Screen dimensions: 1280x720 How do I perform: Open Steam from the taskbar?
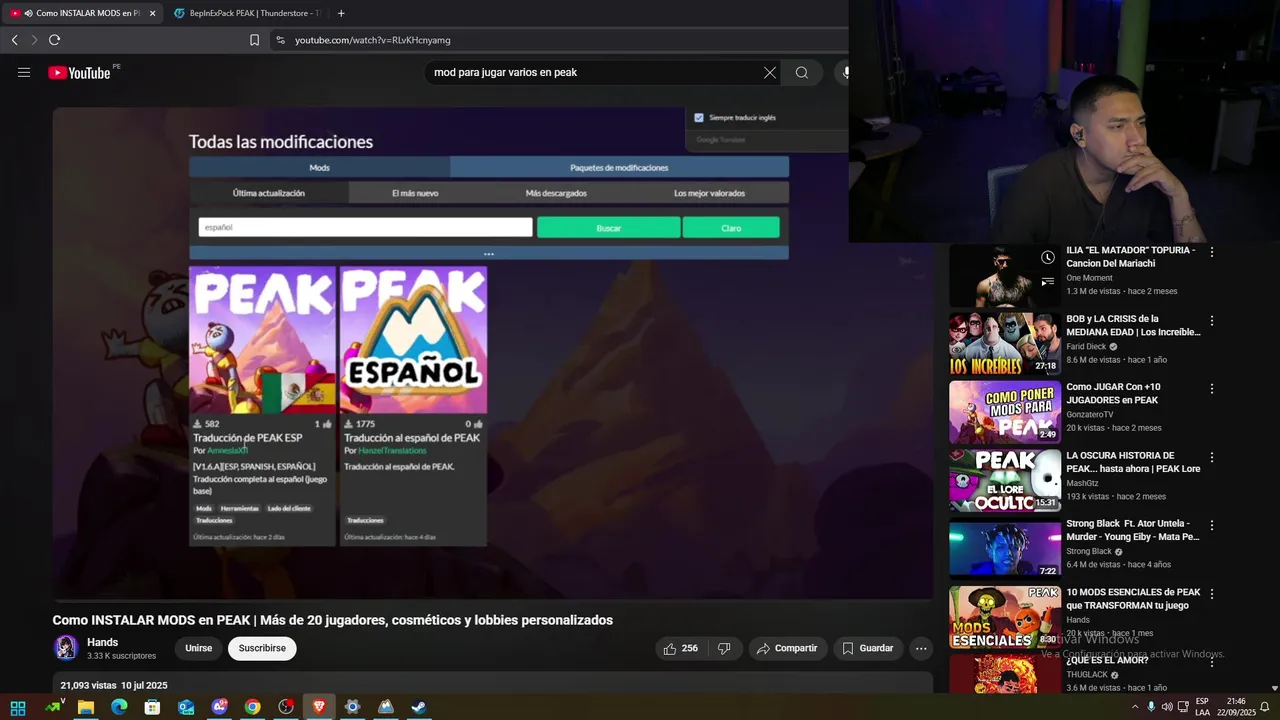pos(419,707)
